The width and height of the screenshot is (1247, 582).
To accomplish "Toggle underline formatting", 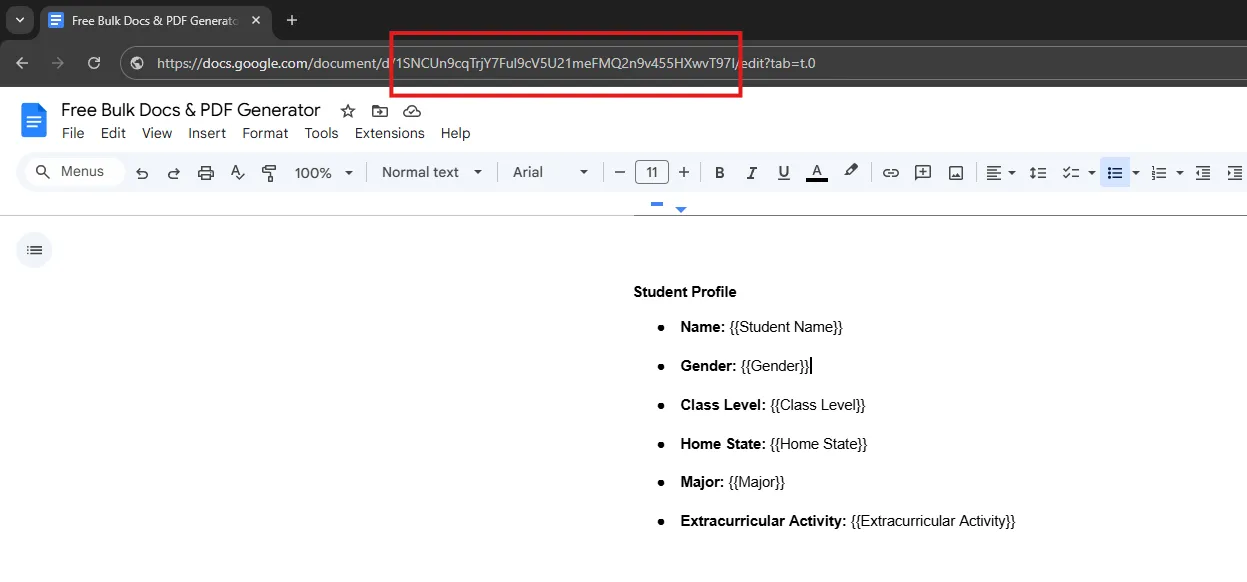I will tap(784, 173).
